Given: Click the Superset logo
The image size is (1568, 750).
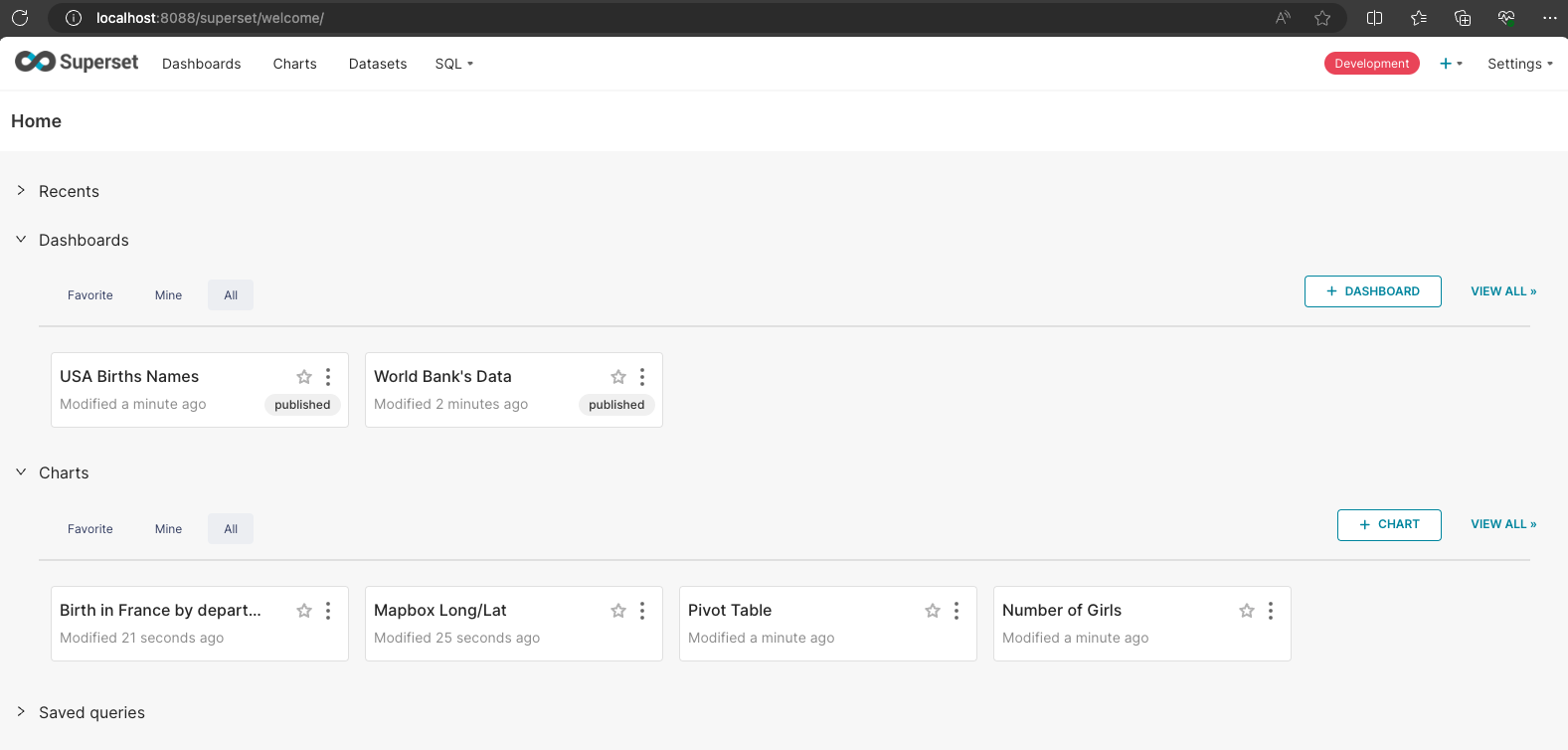Looking at the screenshot, I should pos(77,62).
